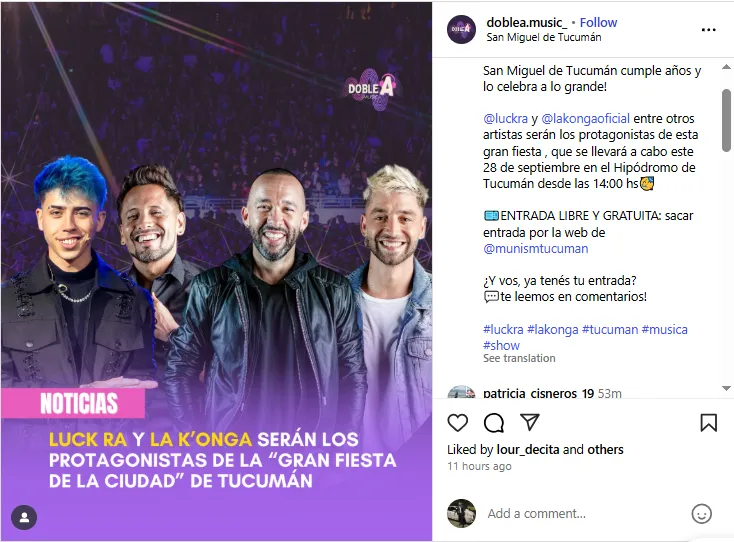
Task: Open patricia_cisneros_19 commenter profile
Action: tap(538, 393)
